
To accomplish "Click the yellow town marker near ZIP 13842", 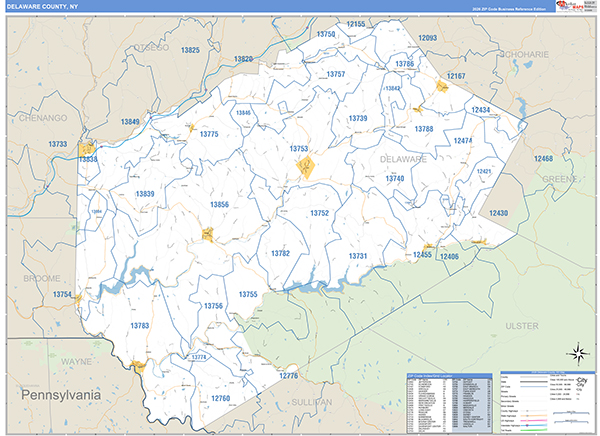I will (417, 109).
